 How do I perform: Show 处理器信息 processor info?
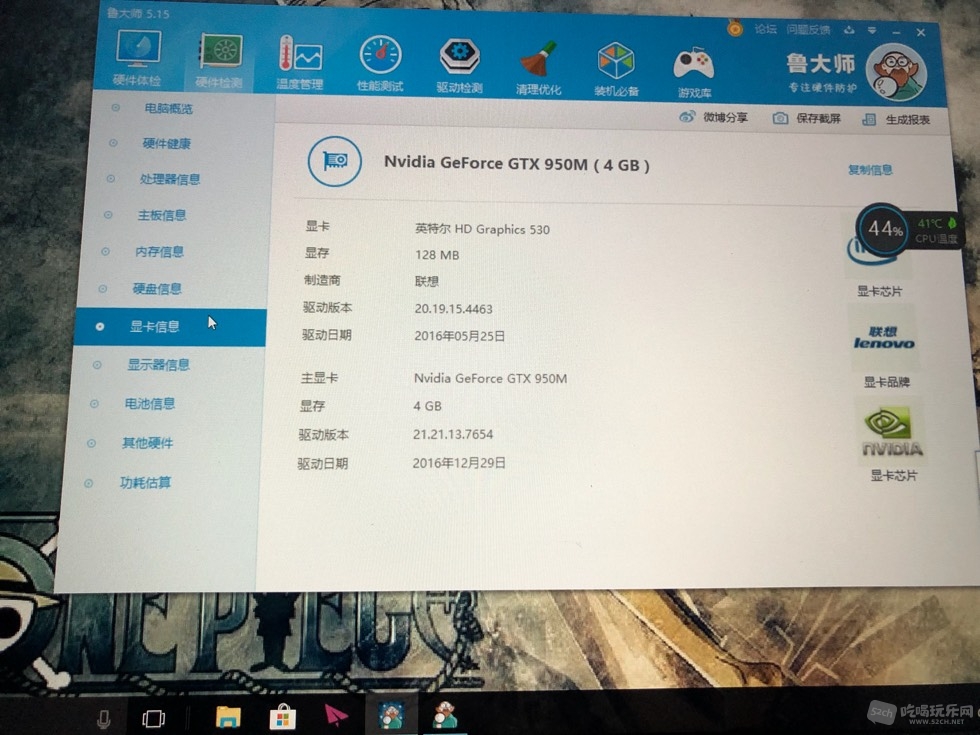point(170,179)
